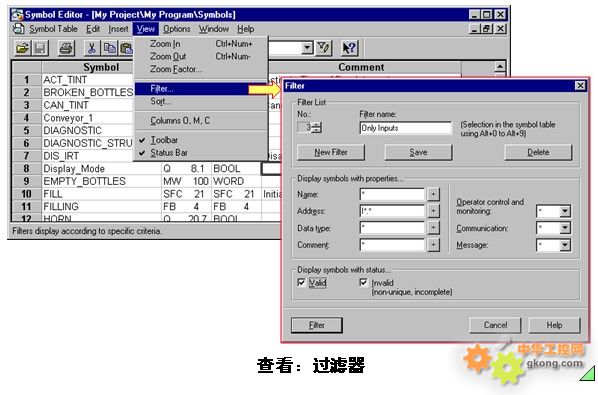598x395 pixels.
Task: Click the Save diskette toolbar icon
Action: click(x=40, y=48)
